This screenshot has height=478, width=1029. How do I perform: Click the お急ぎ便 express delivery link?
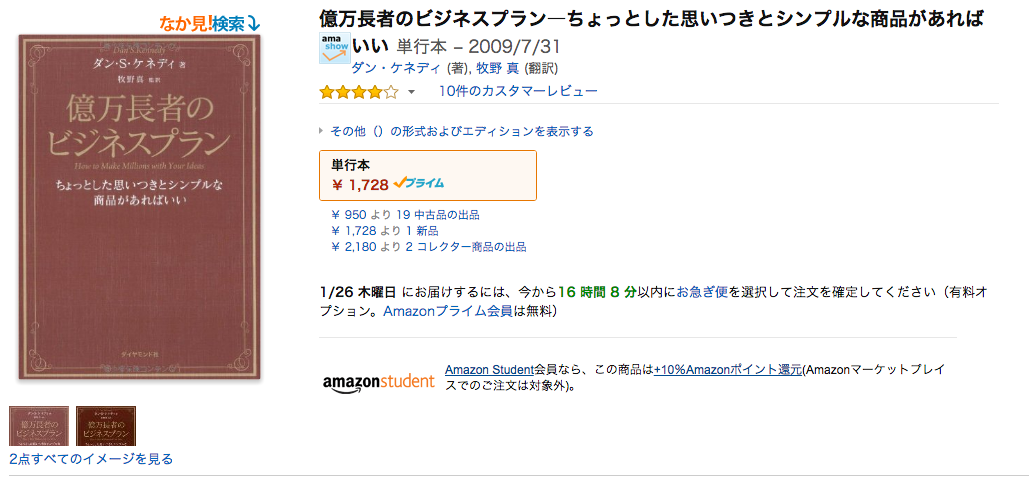pyautogui.click(x=702, y=292)
